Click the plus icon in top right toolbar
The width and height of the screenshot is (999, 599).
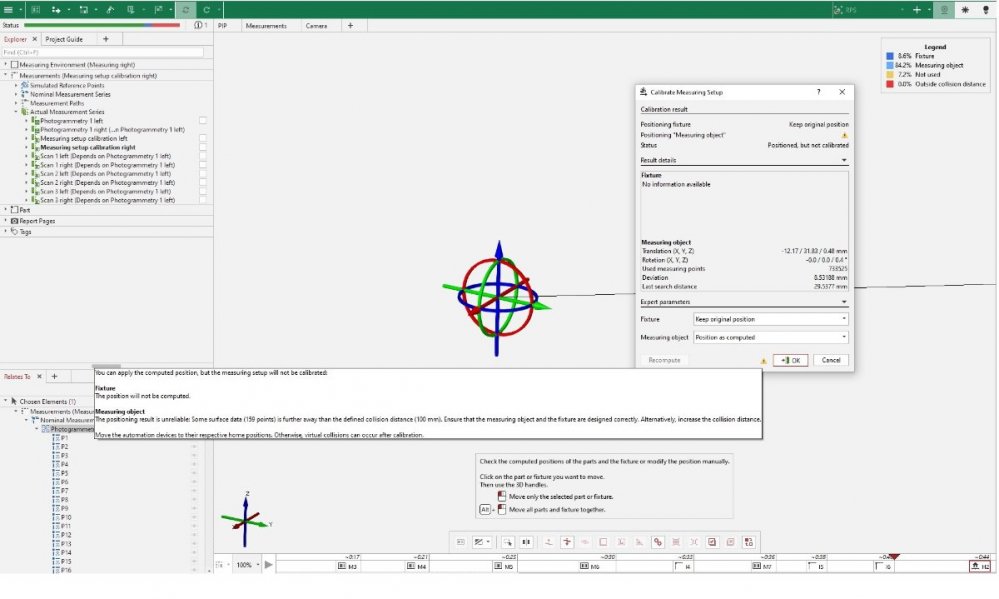916,9
